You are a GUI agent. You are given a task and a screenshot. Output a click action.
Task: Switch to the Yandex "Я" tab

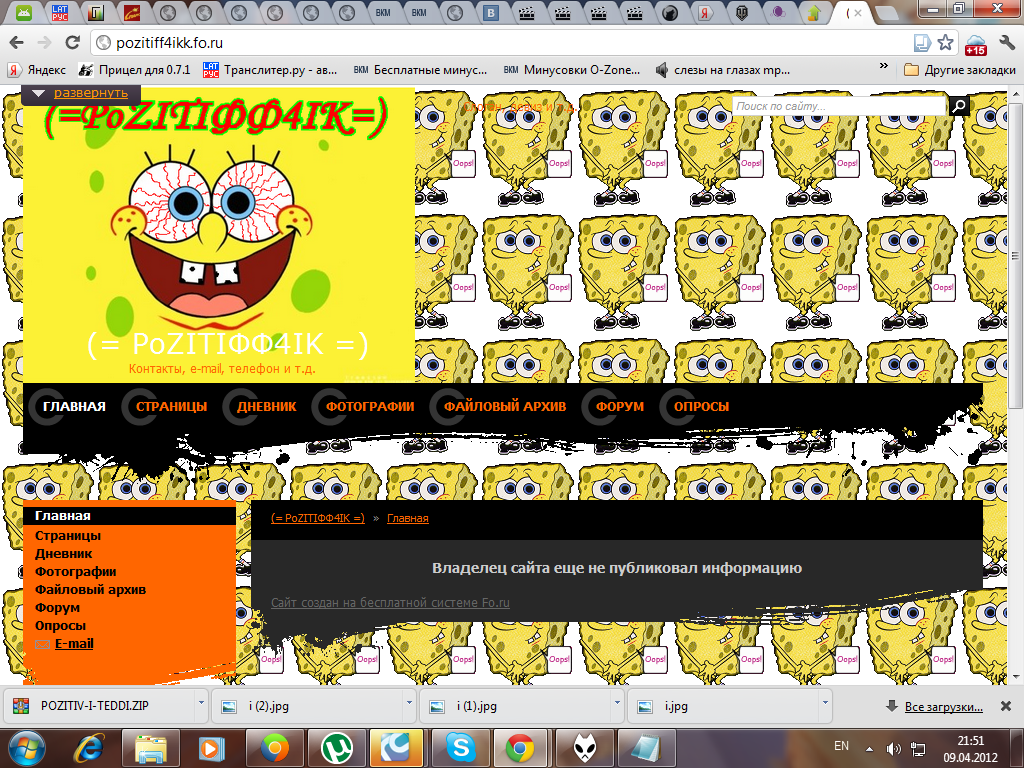(706, 12)
